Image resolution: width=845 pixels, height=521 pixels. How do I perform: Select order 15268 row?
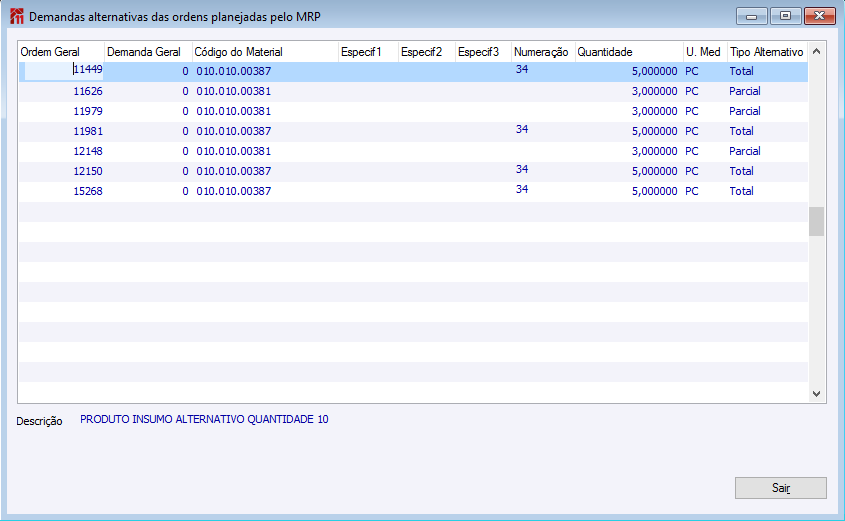(x=413, y=191)
